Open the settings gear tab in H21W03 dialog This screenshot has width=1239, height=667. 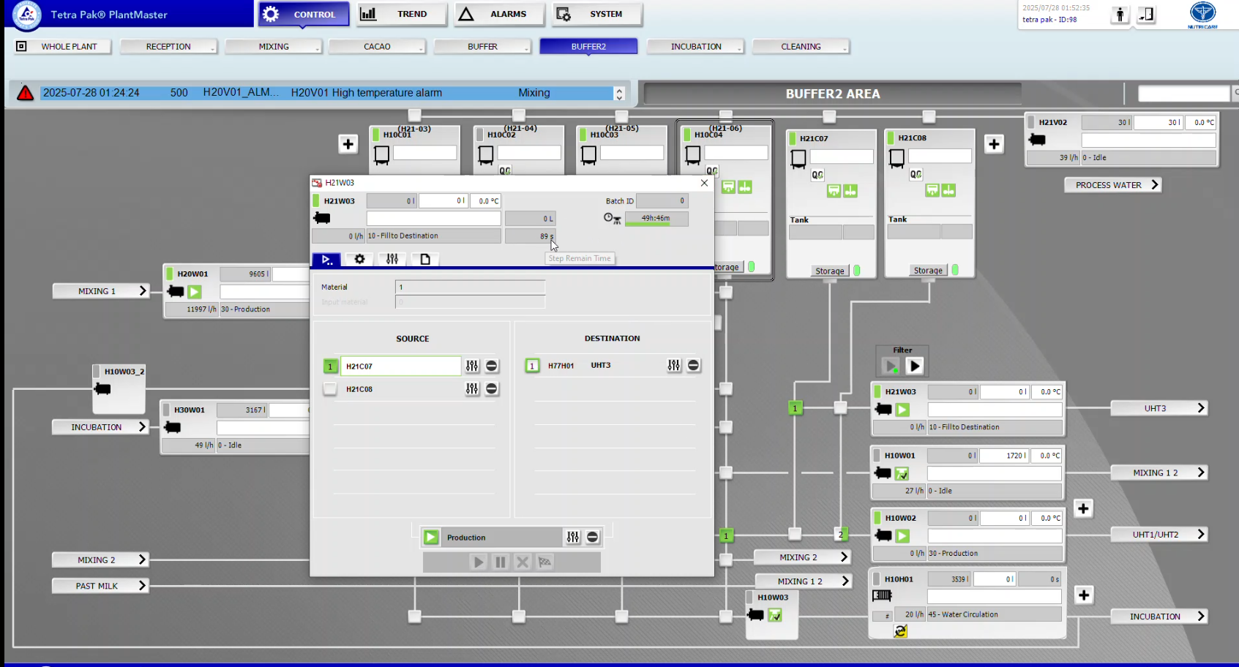pos(360,259)
